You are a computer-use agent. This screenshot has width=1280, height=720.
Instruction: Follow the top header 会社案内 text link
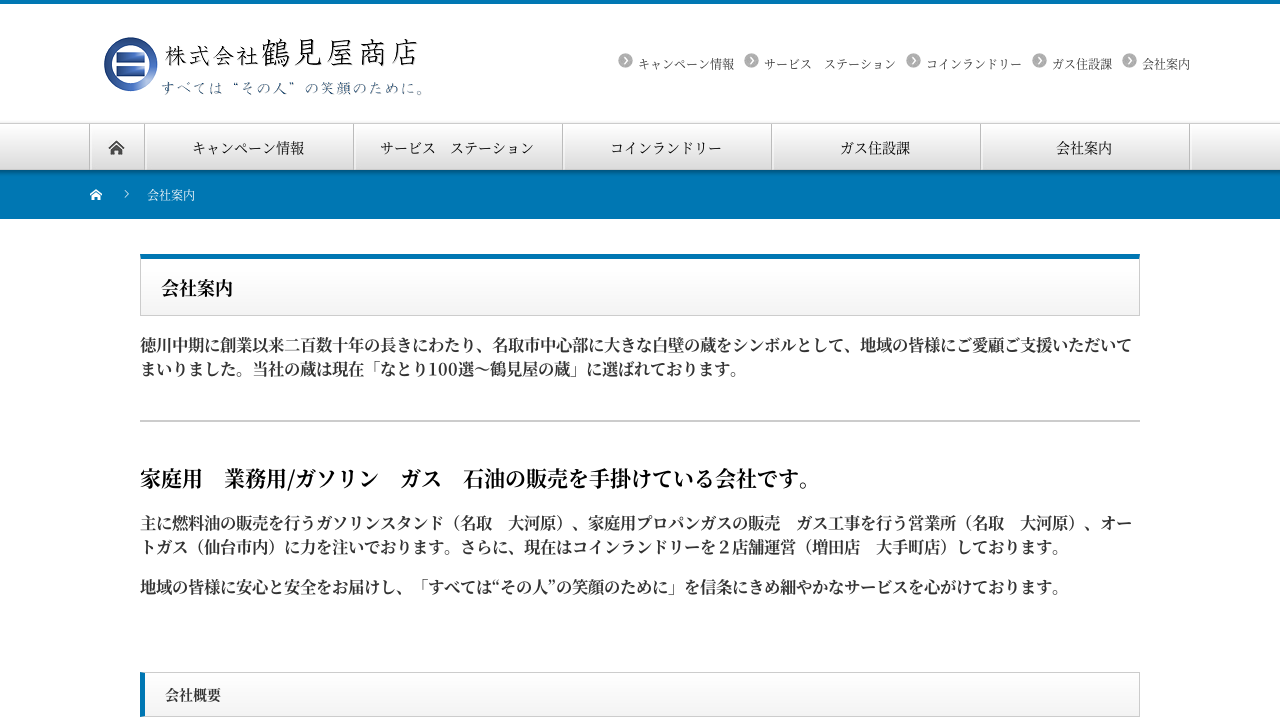coord(1166,64)
